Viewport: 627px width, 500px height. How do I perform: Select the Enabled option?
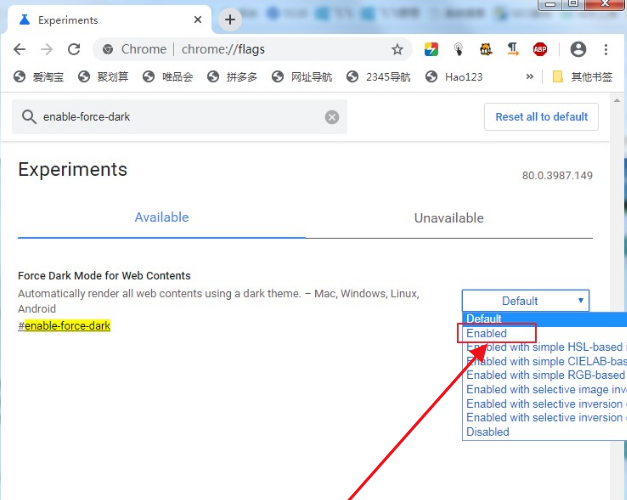(544, 333)
